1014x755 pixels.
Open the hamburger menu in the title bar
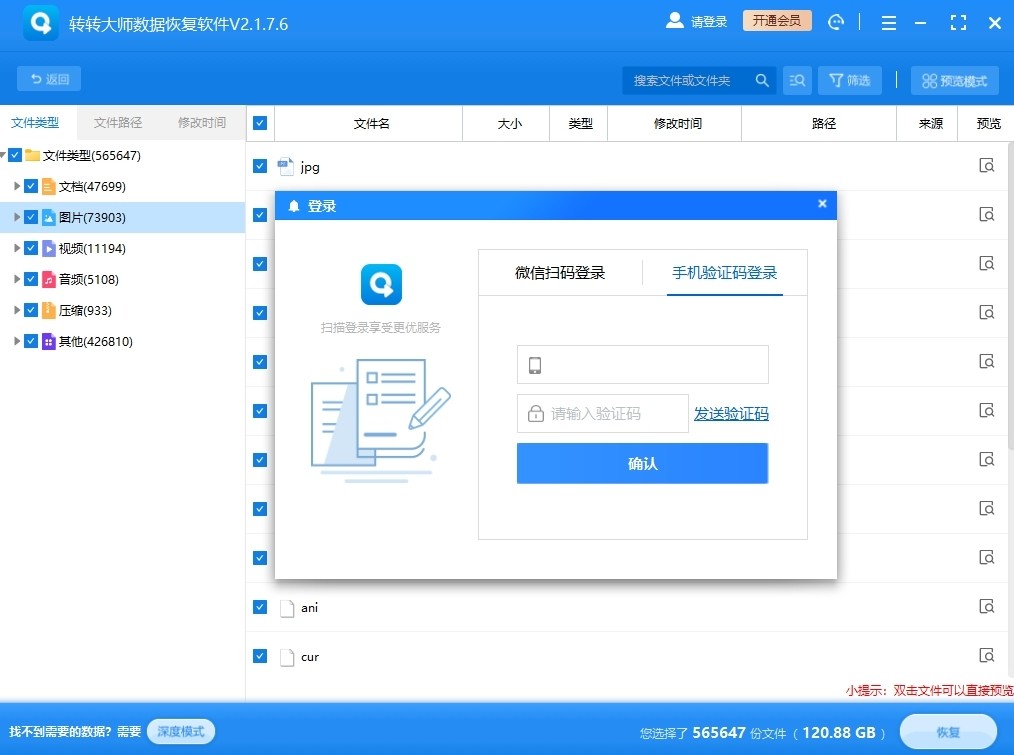pyautogui.click(x=888, y=21)
